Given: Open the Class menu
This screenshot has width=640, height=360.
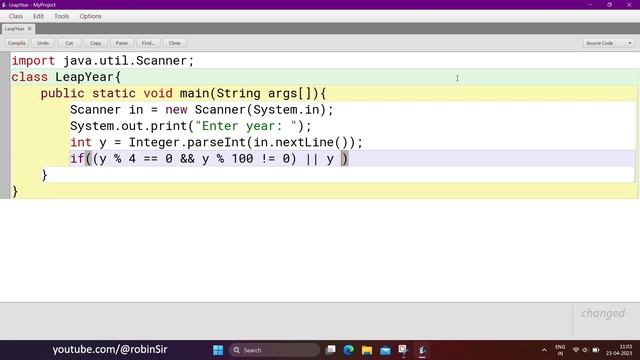Looking at the screenshot, I should [x=16, y=16].
